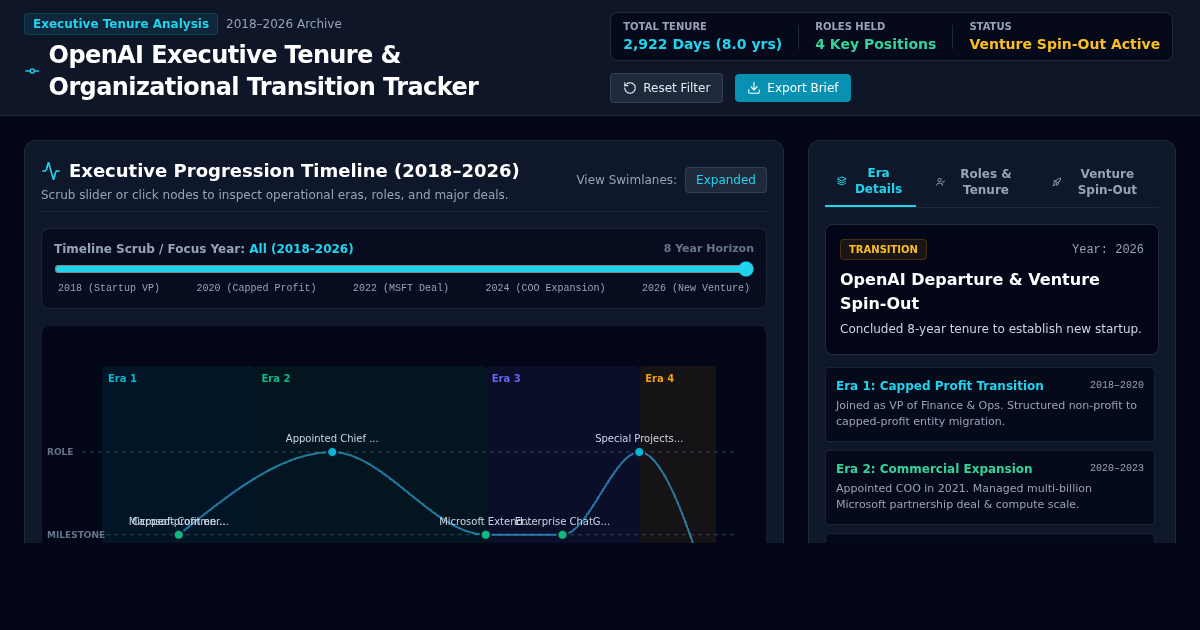This screenshot has height=630, width=1200.
Task: Click the download icon in Export Brief
Action: (754, 88)
